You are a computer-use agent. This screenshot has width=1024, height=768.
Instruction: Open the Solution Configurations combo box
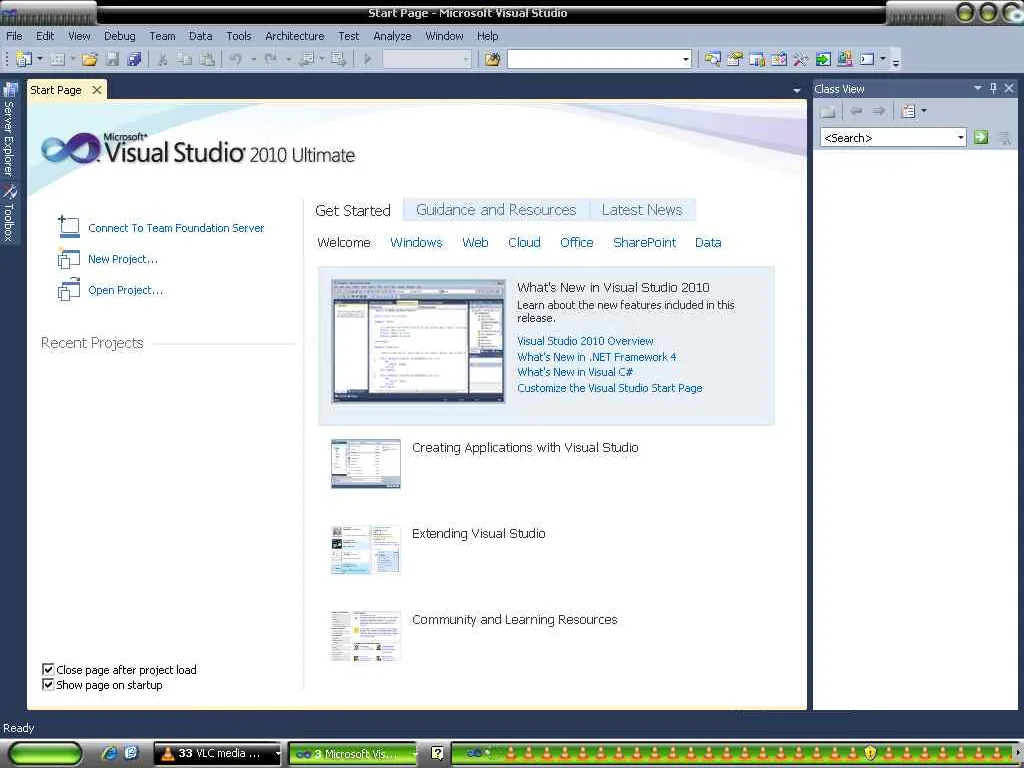[426, 59]
